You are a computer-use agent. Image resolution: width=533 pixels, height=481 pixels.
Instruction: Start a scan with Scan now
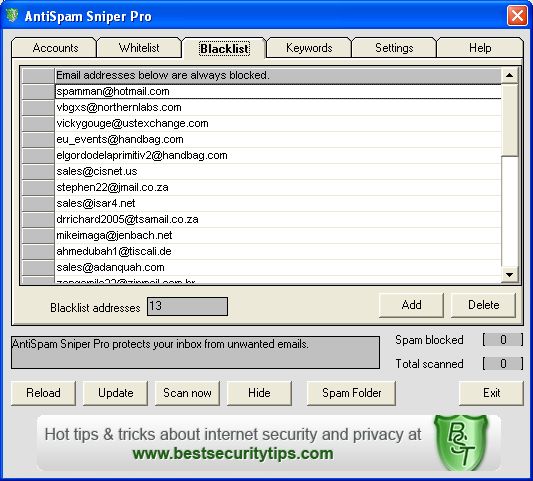(187, 393)
